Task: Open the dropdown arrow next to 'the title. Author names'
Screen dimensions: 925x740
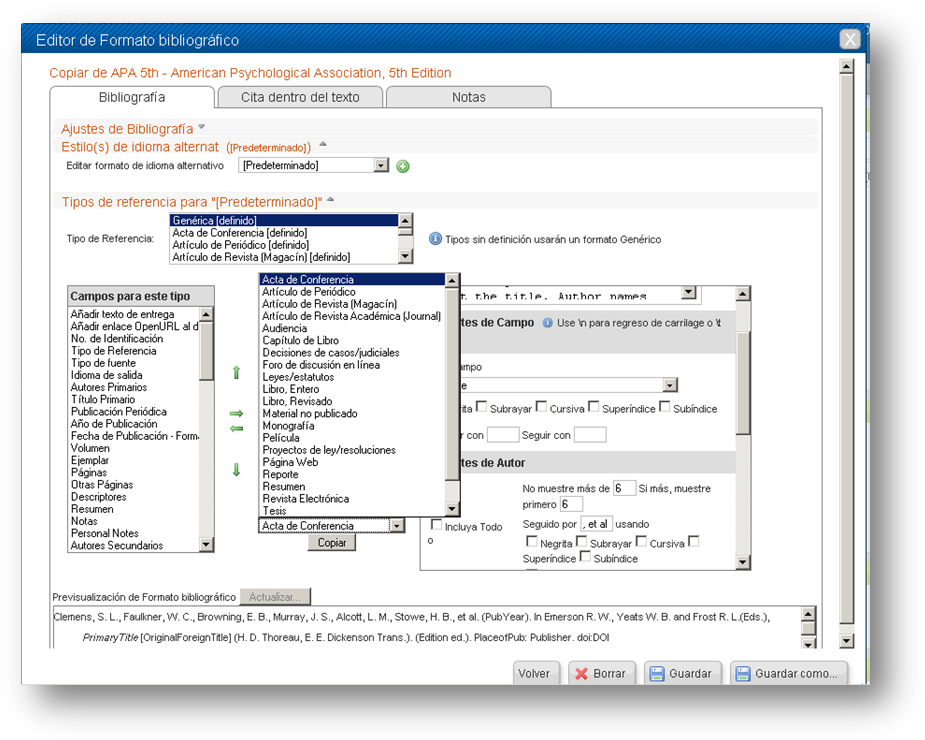Action: 688,293
